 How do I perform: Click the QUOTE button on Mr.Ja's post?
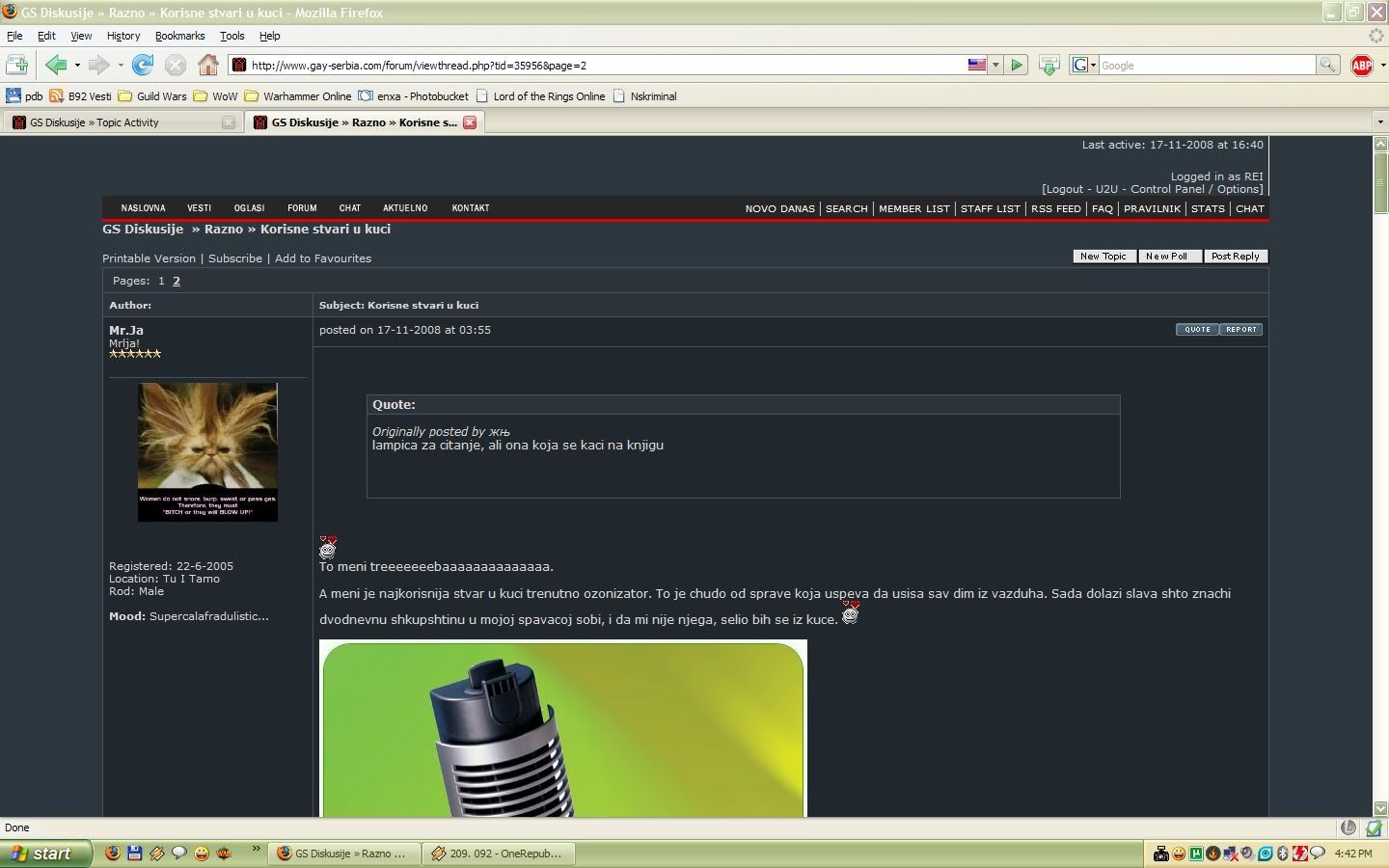1197,329
